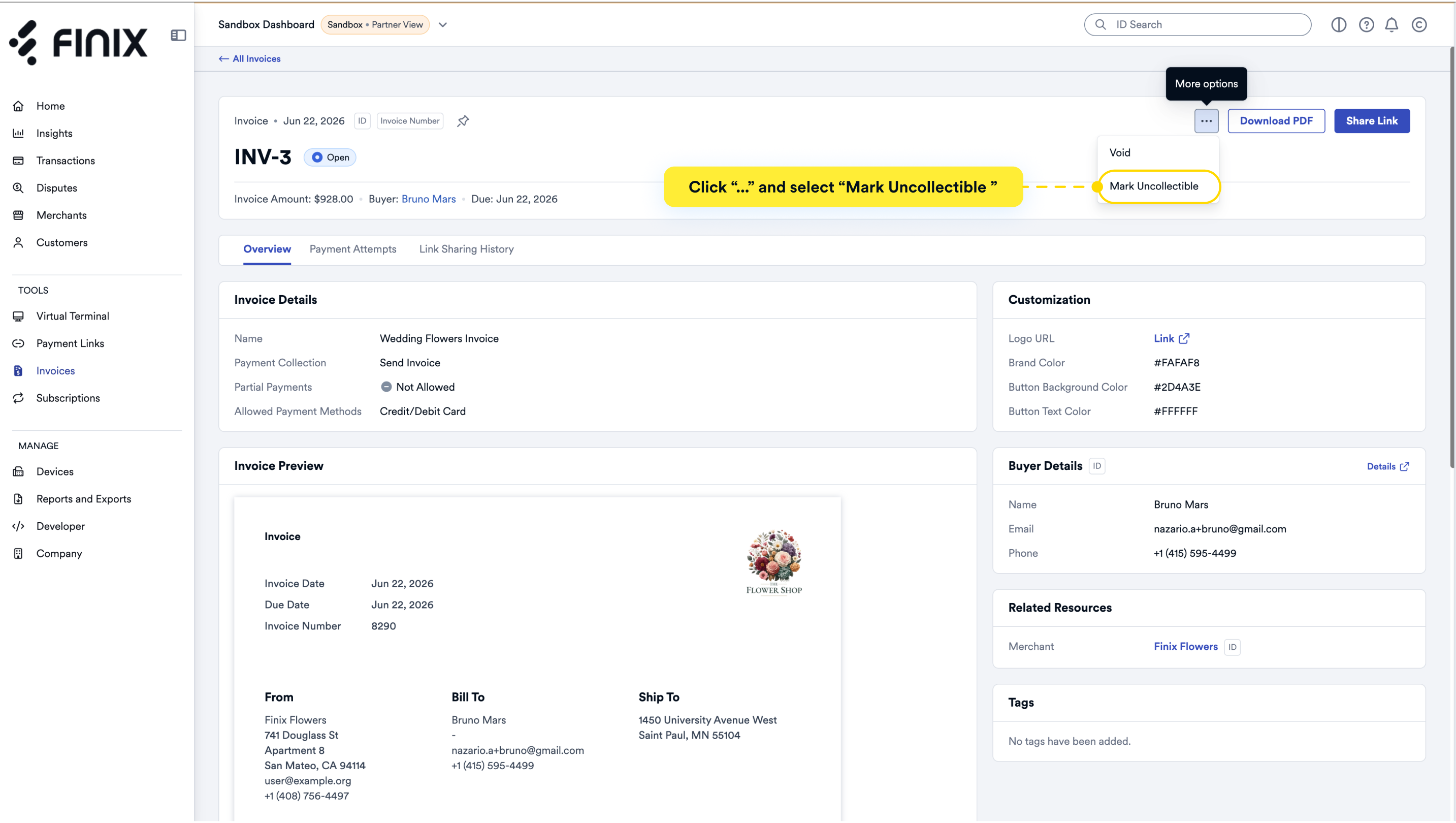The width and height of the screenshot is (1456, 823).
Task: Open the Logo URL external link
Action: pos(1171,338)
